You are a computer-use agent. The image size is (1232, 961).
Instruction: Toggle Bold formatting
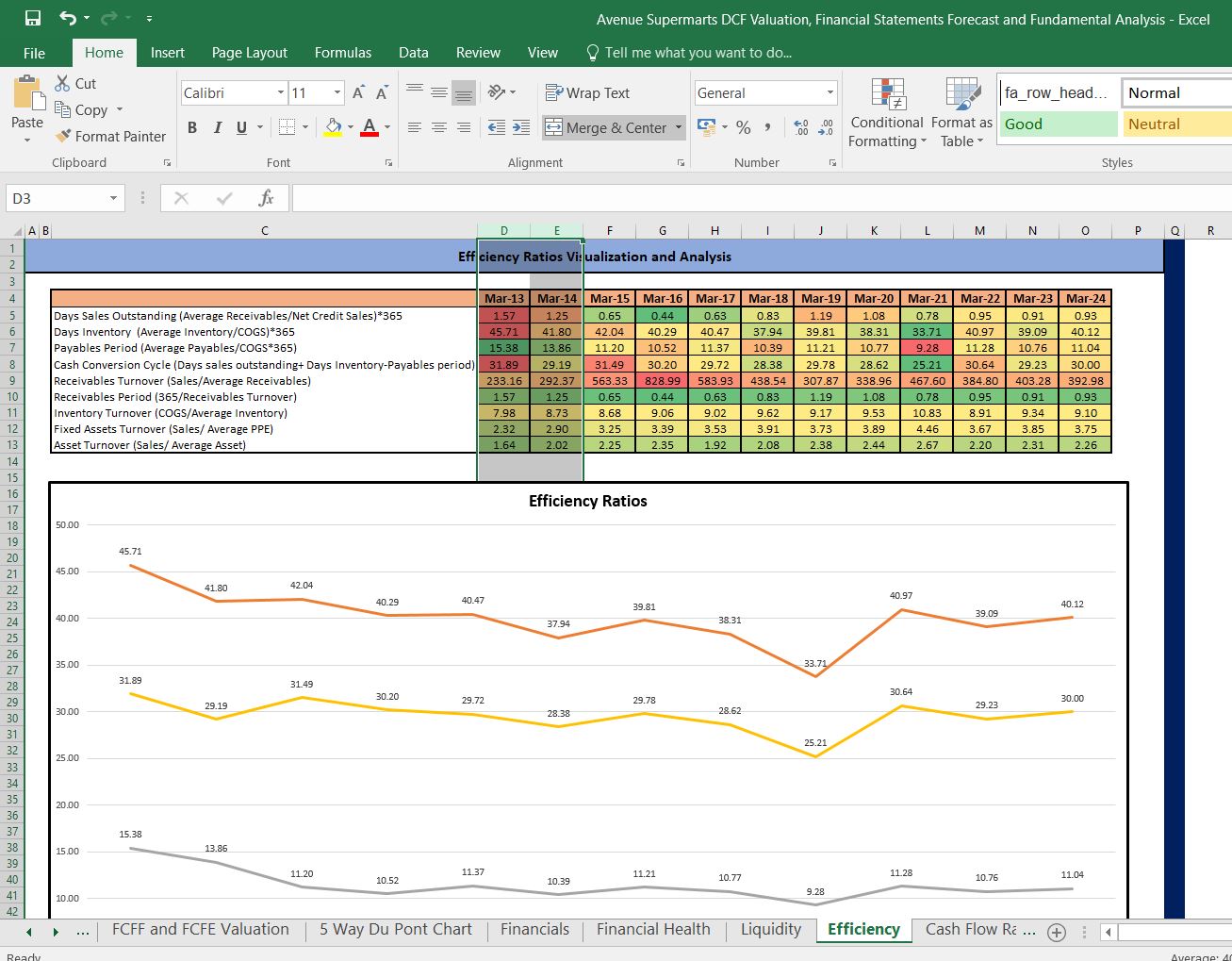click(192, 127)
